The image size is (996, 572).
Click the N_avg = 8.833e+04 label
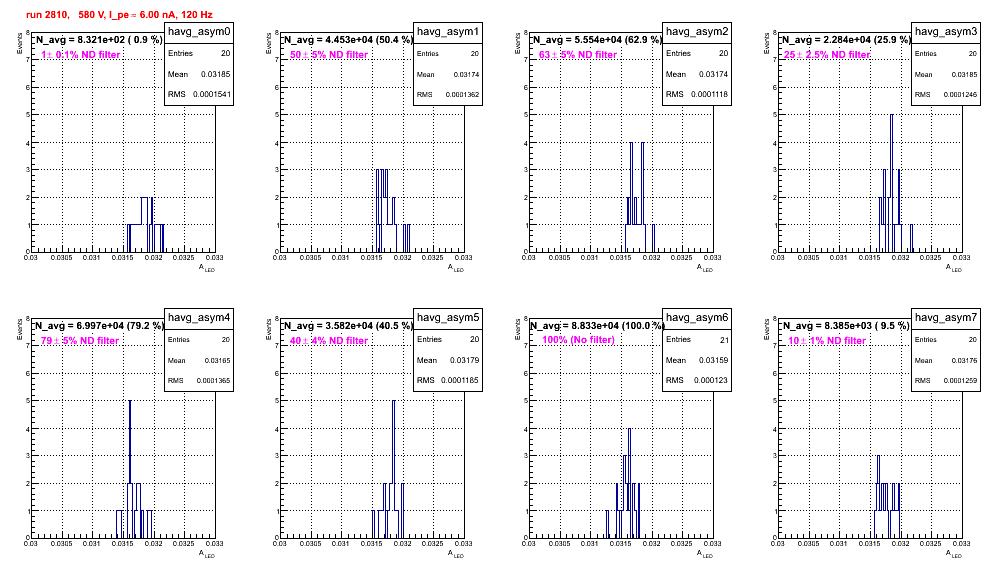[596, 325]
